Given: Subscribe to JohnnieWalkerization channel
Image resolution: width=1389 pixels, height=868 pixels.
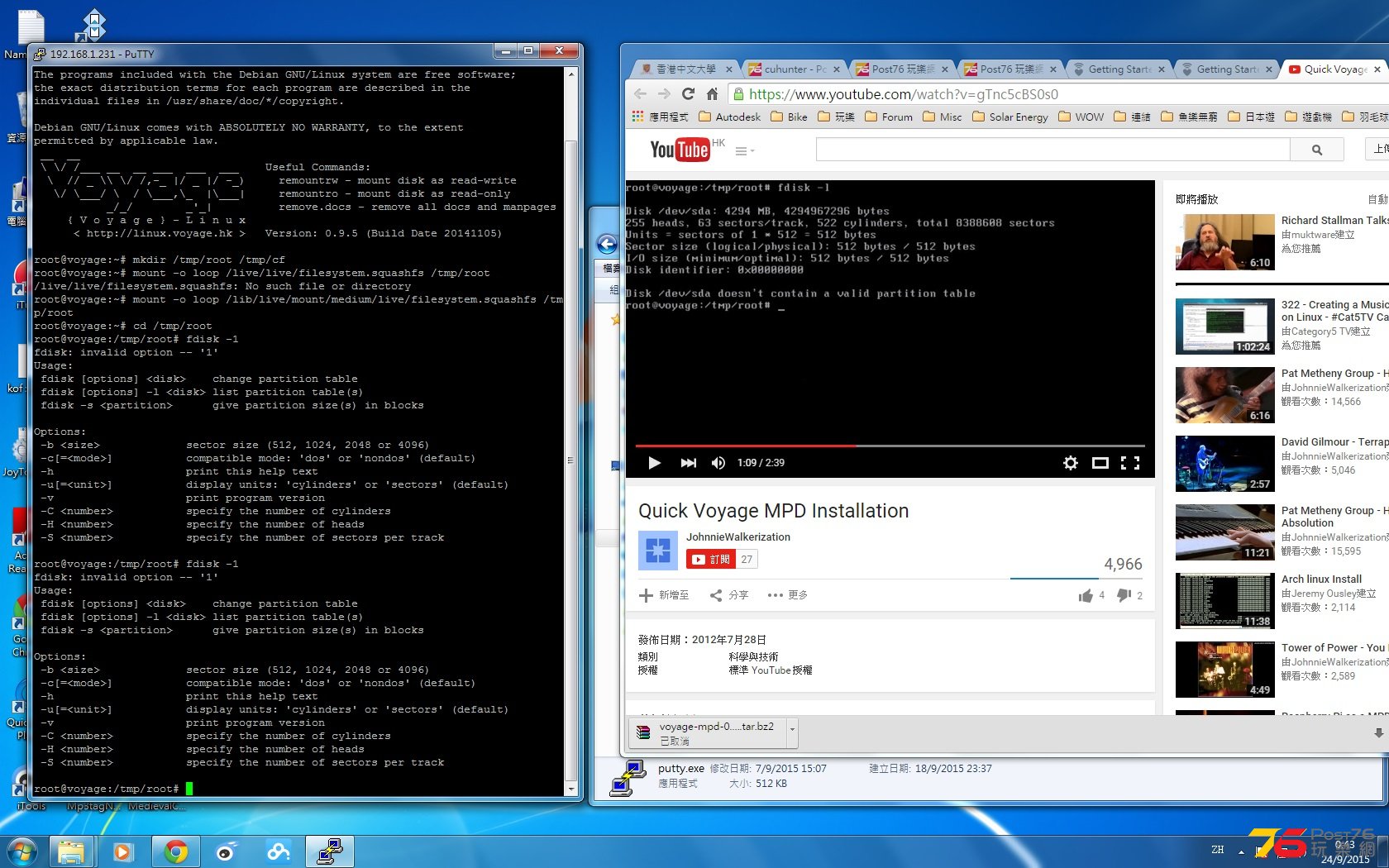Looking at the screenshot, I should 711,560.
